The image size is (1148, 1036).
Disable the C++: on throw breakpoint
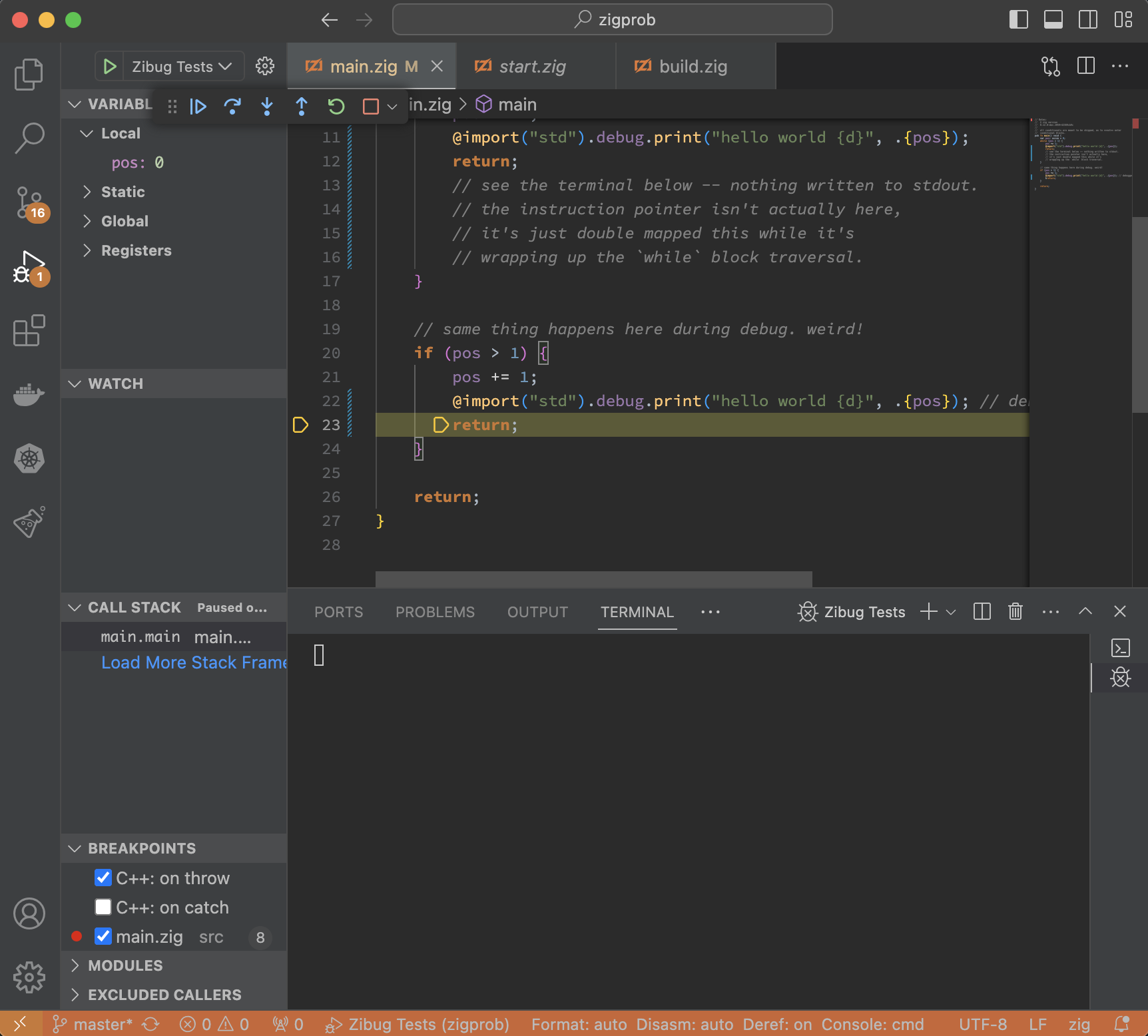tap(103, 878)
